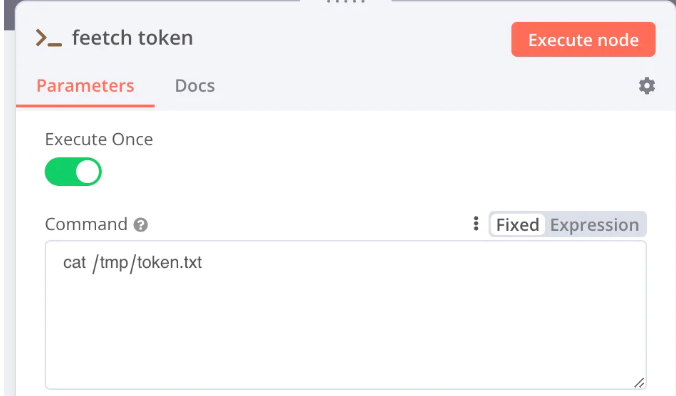The width and height of the screenshot is (676, 396).
Task: Click the Command field label
Action: [86, 224]
